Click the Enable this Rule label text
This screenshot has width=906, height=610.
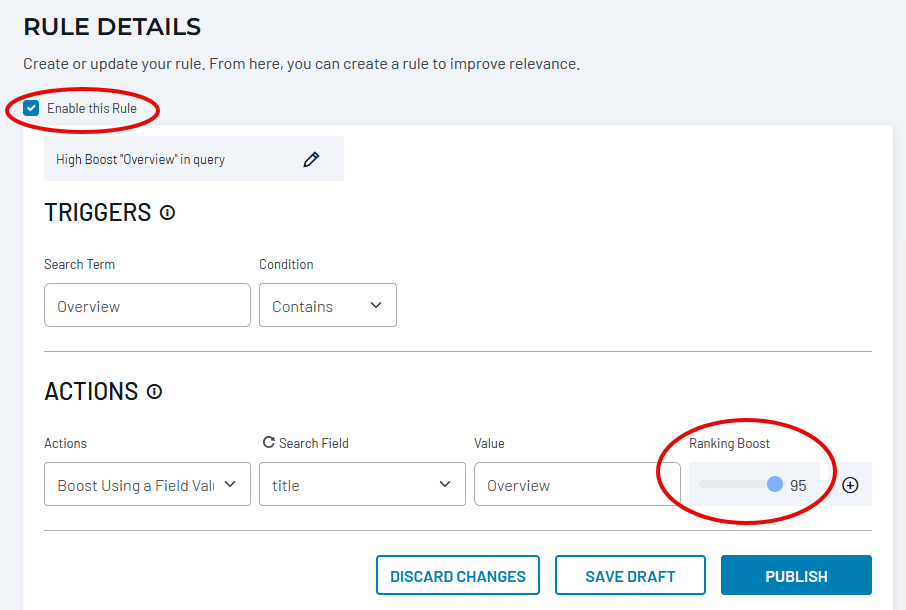point(92,108)
